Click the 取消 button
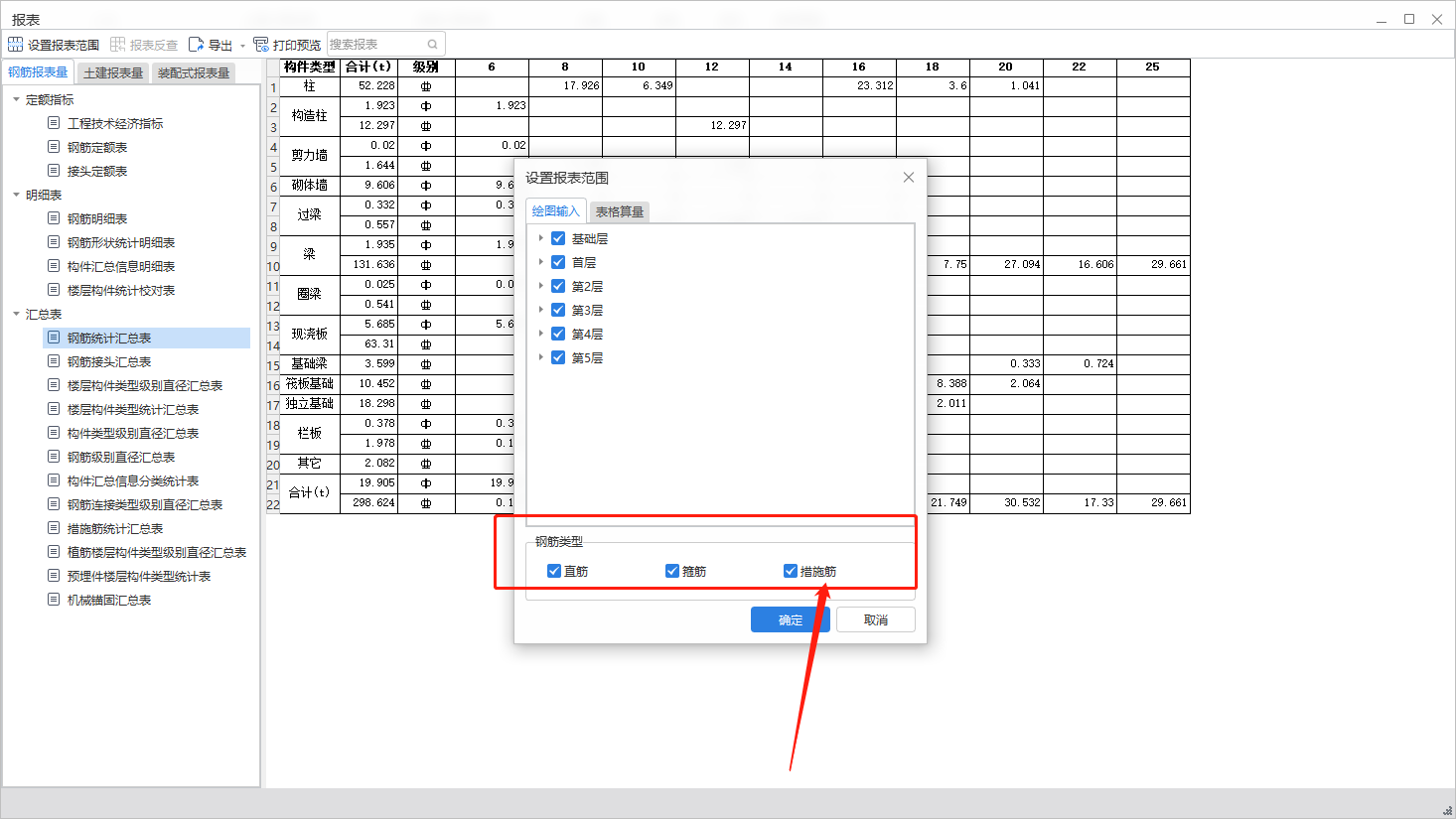1456x819 pixels. pos(876,619)
